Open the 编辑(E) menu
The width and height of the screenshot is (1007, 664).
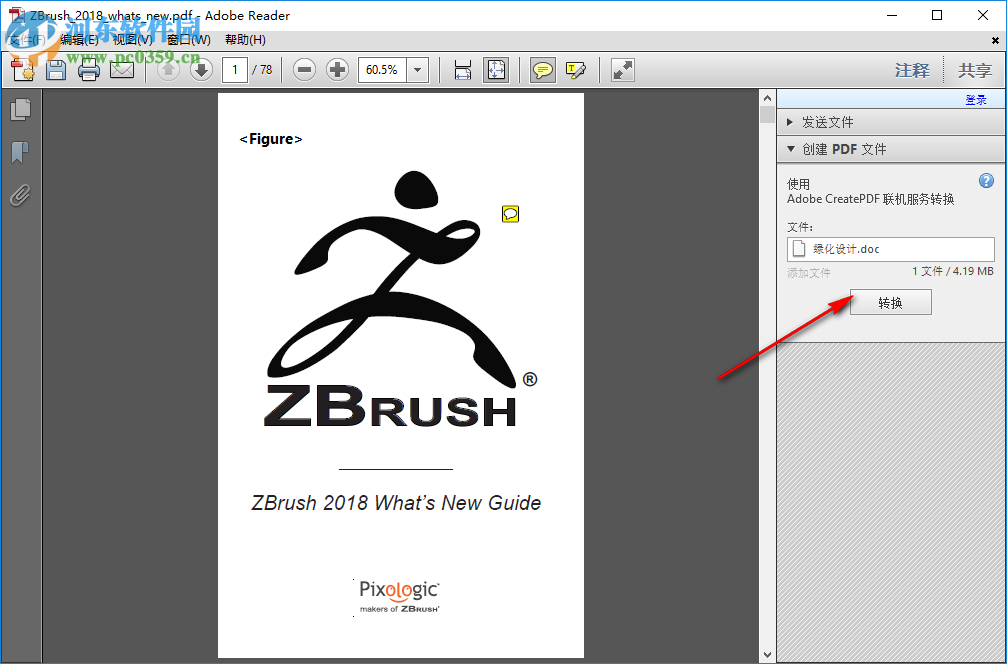pyautogui.click(x=79, y=40)
